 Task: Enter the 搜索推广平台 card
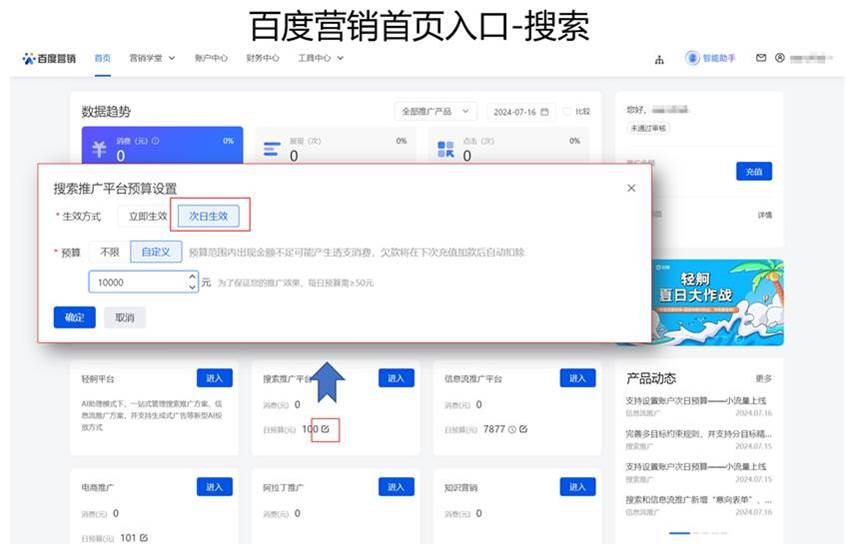point(396,378)
